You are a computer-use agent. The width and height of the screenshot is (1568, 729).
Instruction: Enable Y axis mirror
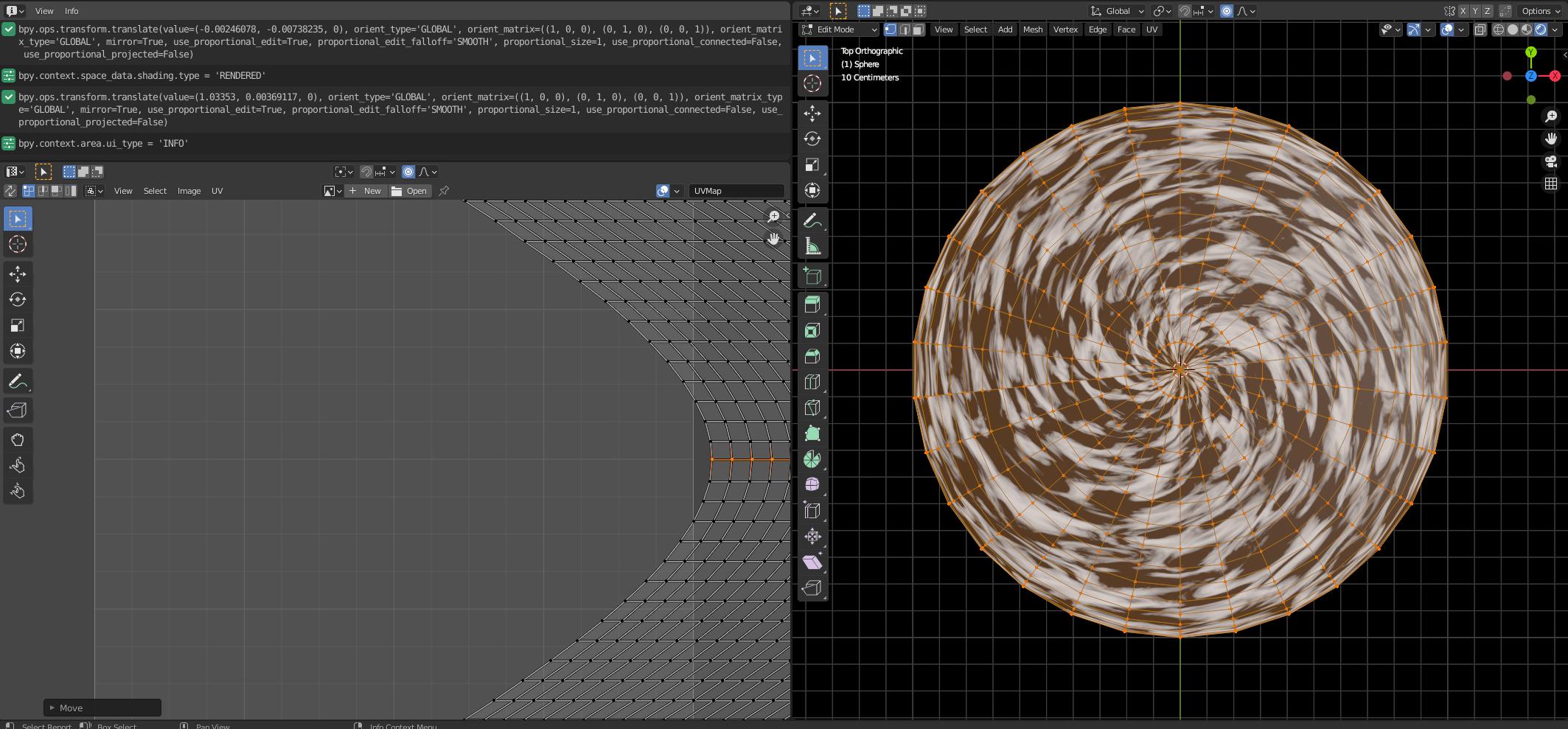coord(1475,11)
